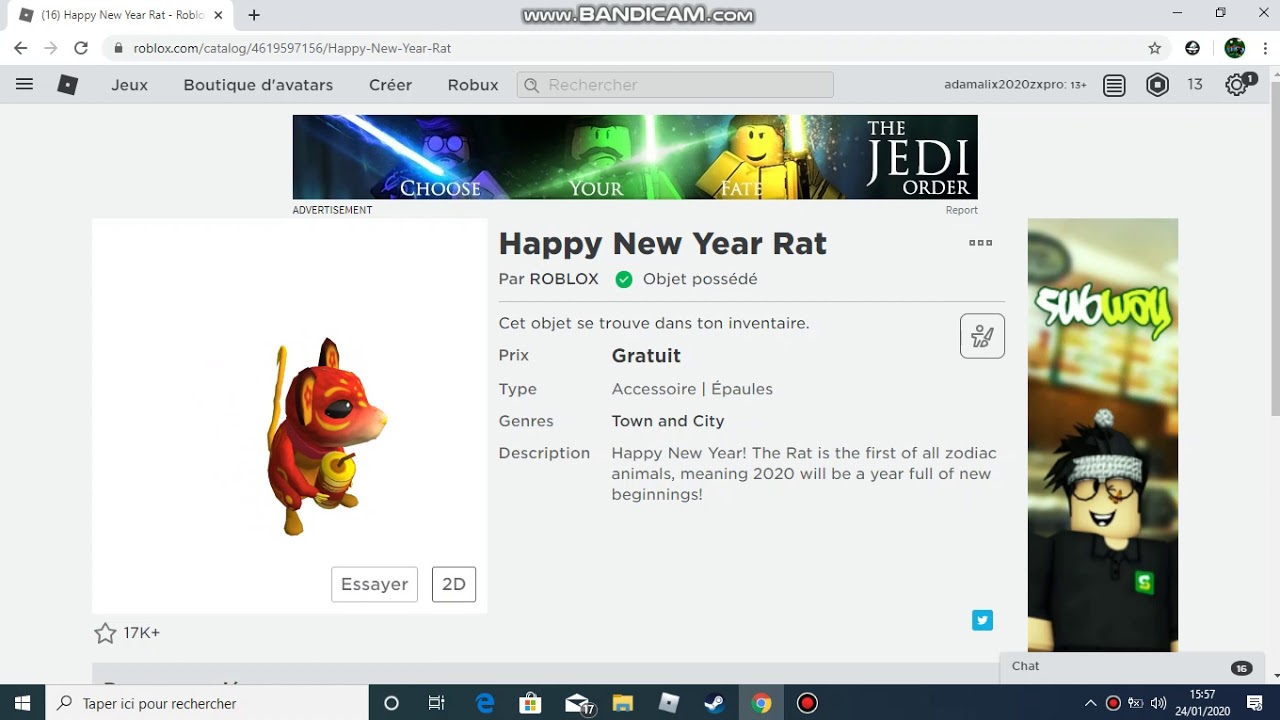Reload the page

point(82,48)
